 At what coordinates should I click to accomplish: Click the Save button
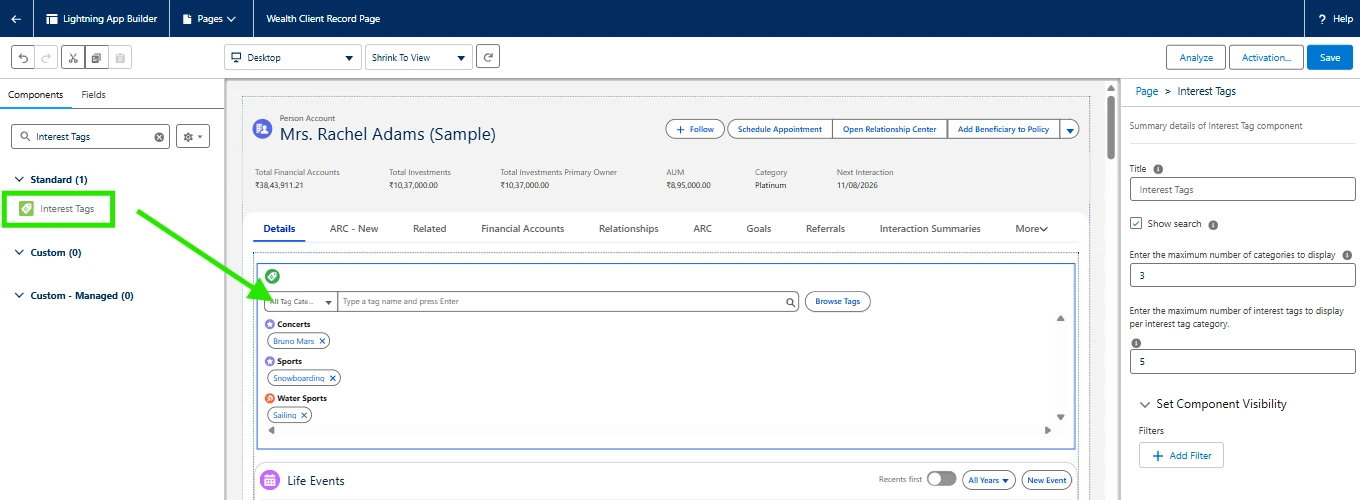point(1329,58)
